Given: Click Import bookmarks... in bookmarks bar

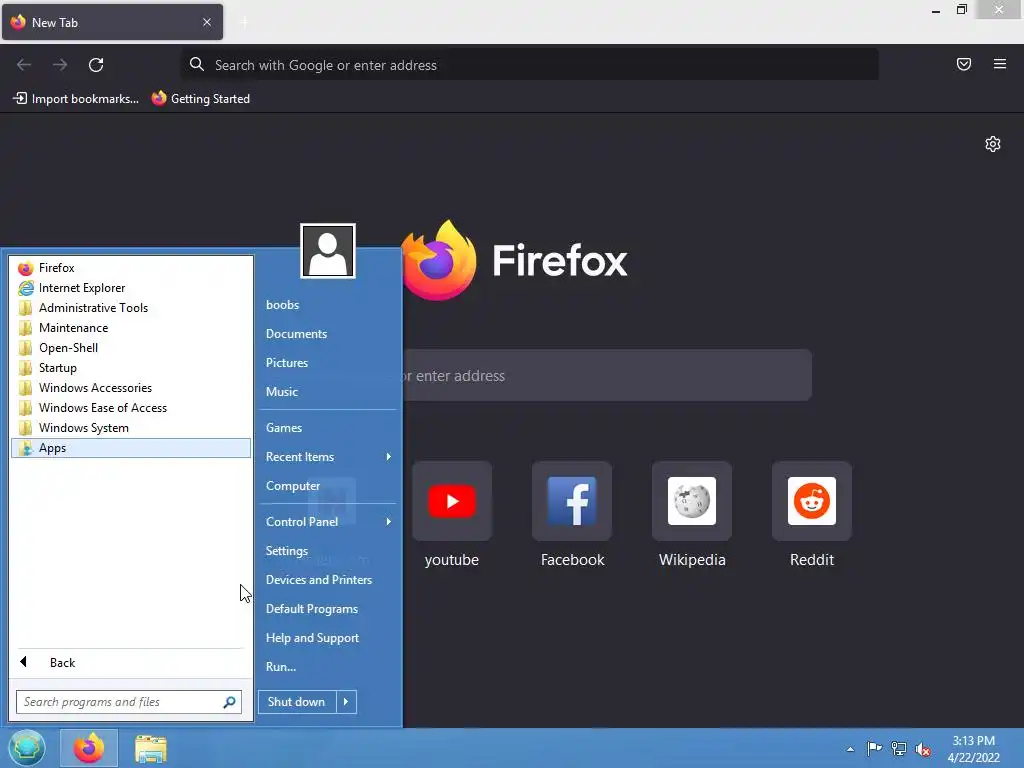Looking at the screenshot, I should (76, 99).
